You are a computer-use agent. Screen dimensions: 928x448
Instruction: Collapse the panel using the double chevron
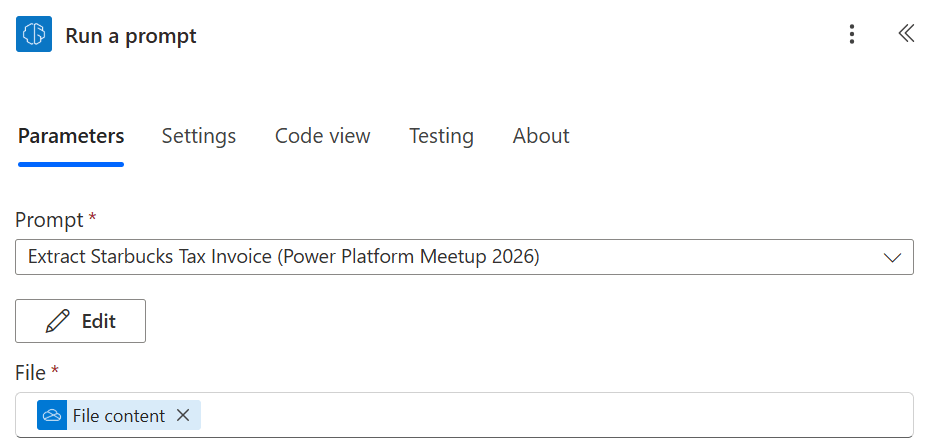pyautogui.click(x=905, y=34)
